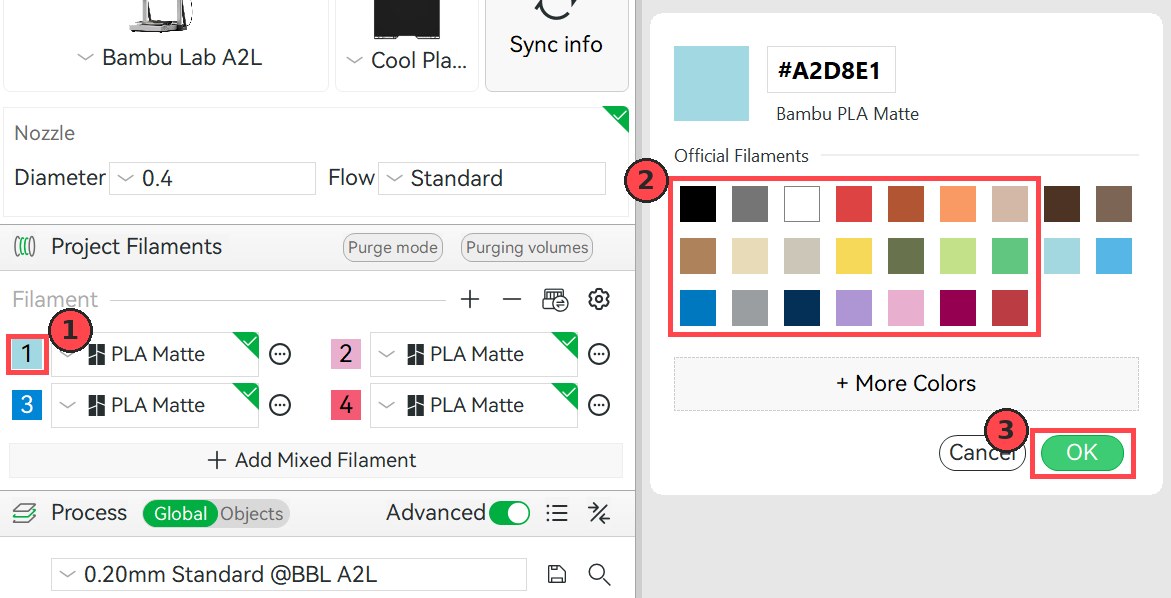Screen dimensions: 1171x598
Task: Select the dark gray official filament color
Action: pos(750,205)
